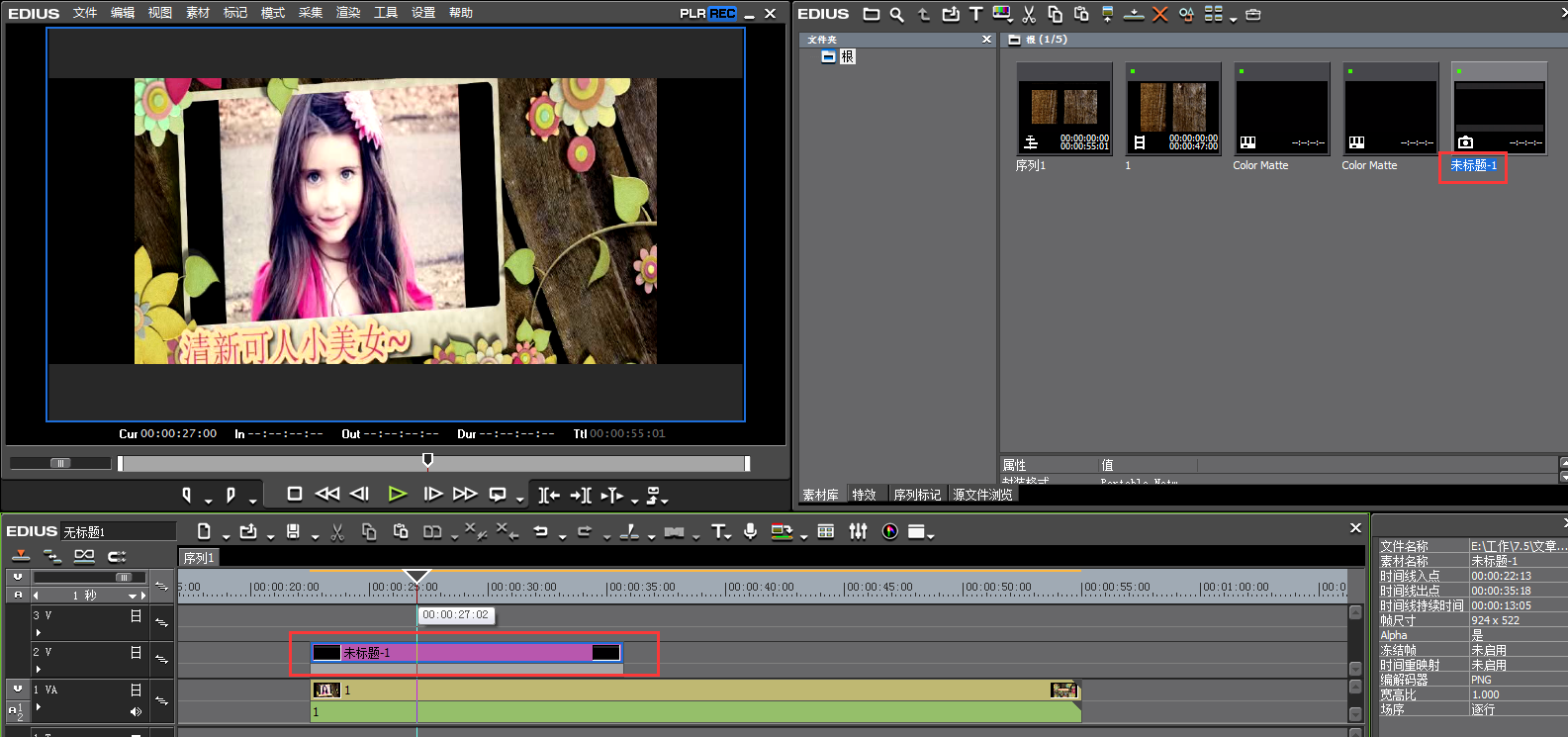This screenshot has width=1568, height=737.
Task: Click the search magnifier icon in bin
Action: [x=896, y=14]
